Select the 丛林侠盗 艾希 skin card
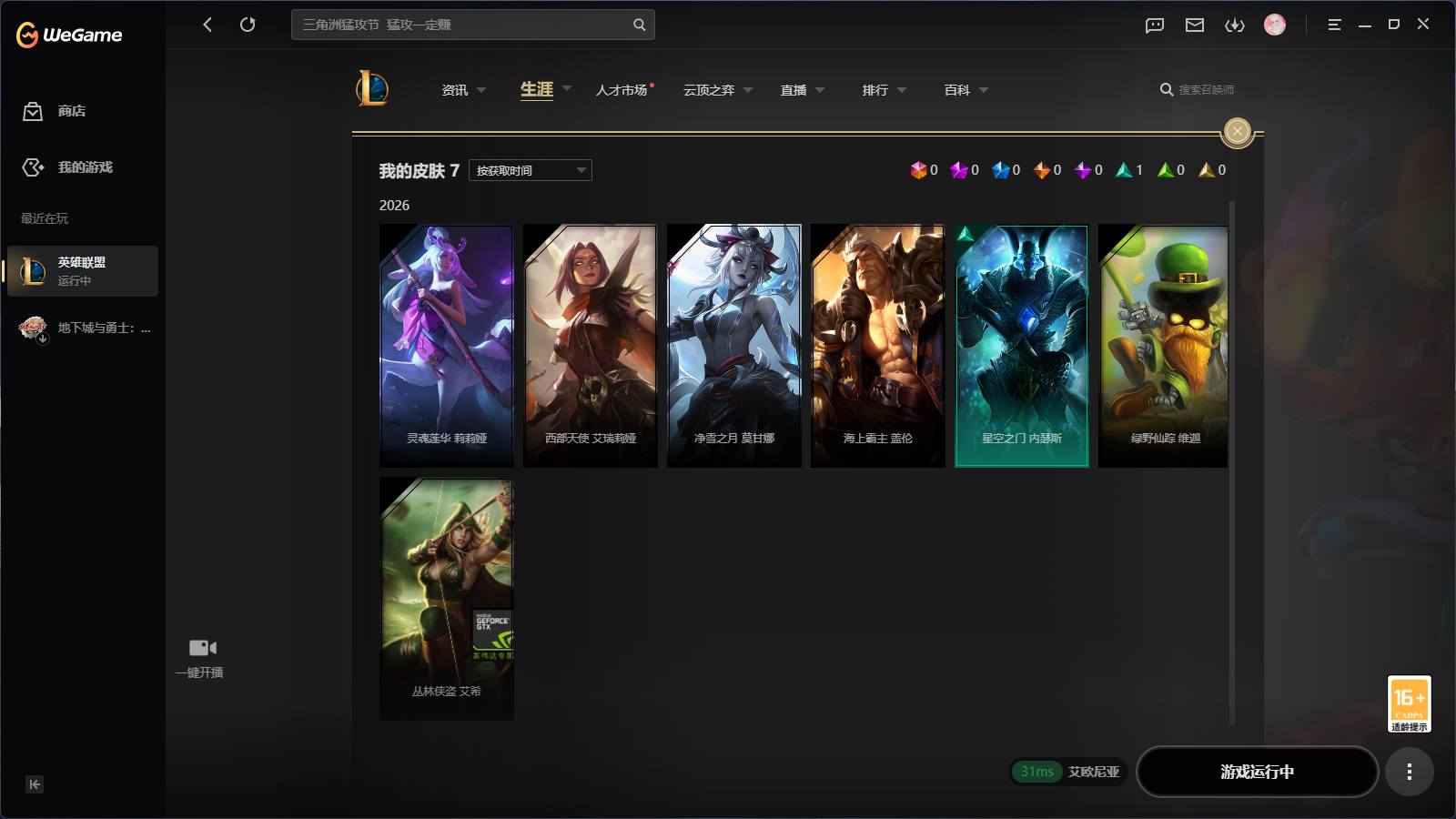The width and height of the screenshot is (1456, 819). 446,599
